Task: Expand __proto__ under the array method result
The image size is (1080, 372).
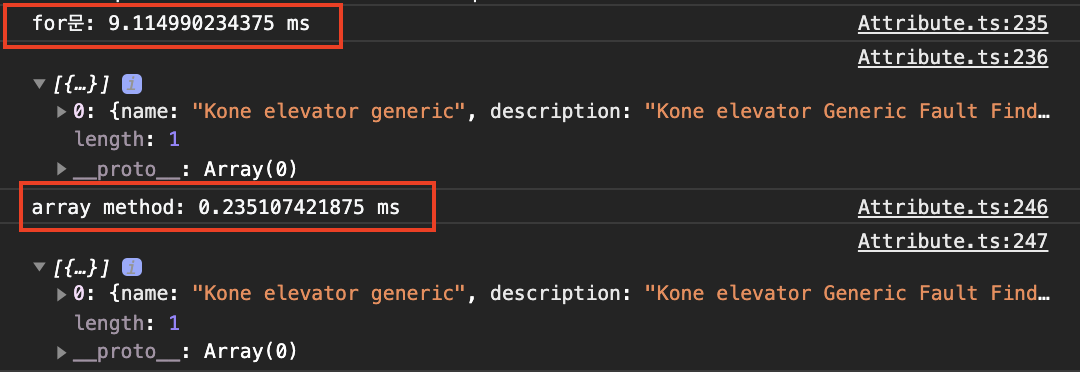Action: [x=62, y=352]
